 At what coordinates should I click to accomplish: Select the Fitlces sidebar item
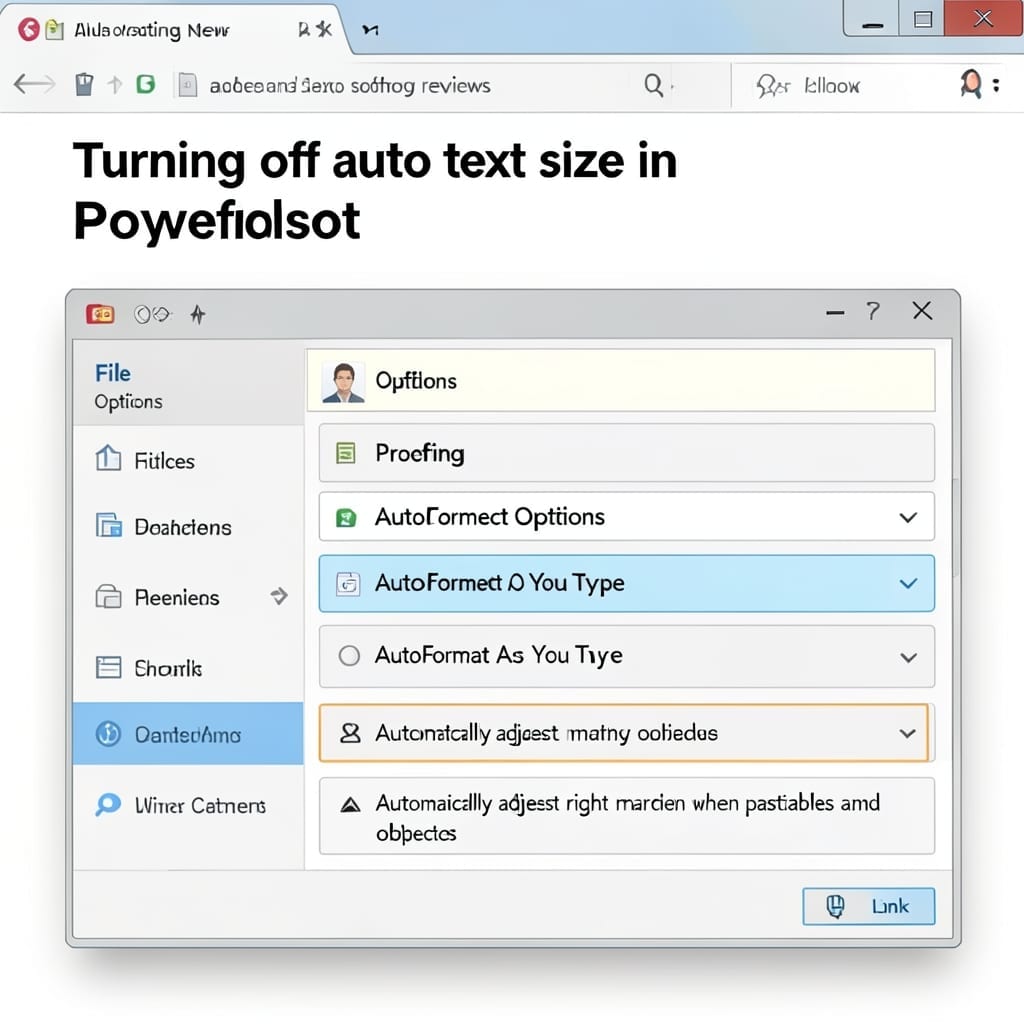(188, 460)
